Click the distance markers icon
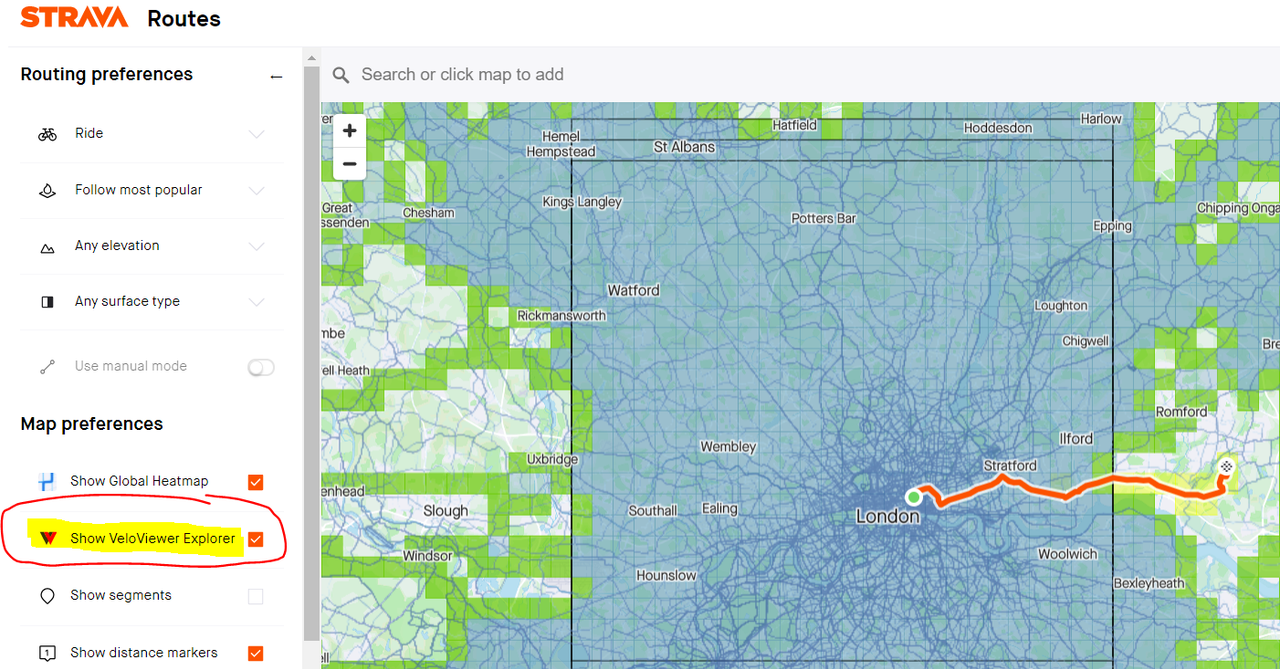The height and width of the screenshot is (669, 1280). [x=47, y=653]
